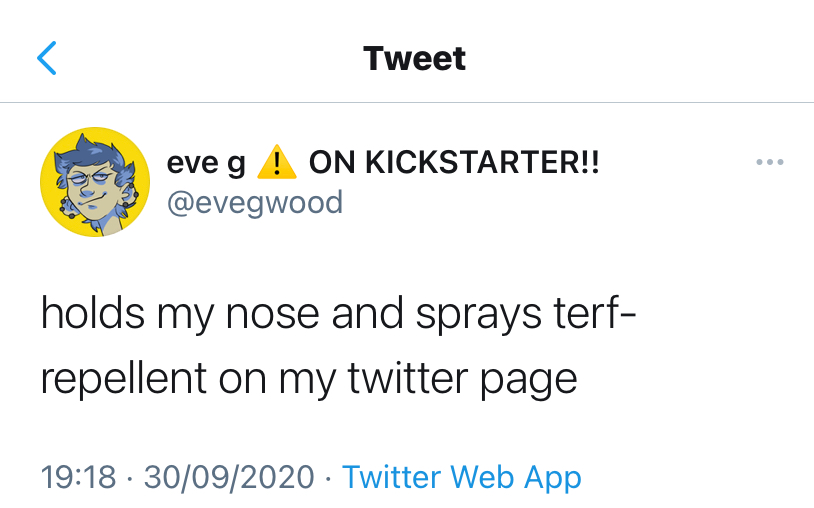Click the "ON KICKSTARTER!!" name text

tap(454, 163)
